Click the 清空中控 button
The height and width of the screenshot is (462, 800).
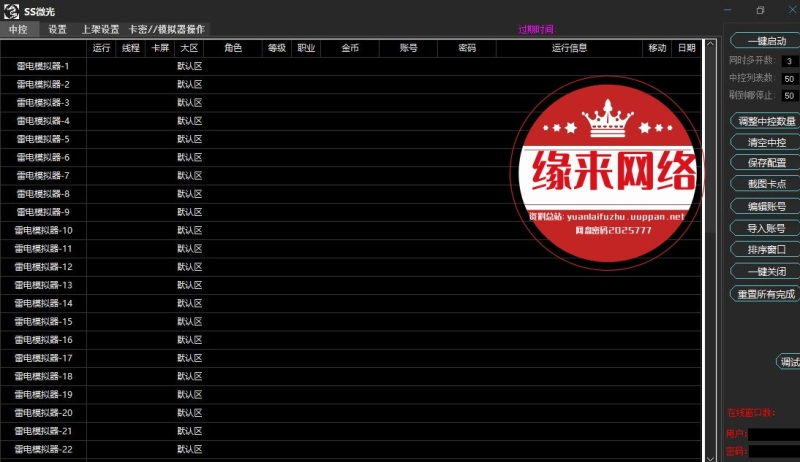(766, 142)
